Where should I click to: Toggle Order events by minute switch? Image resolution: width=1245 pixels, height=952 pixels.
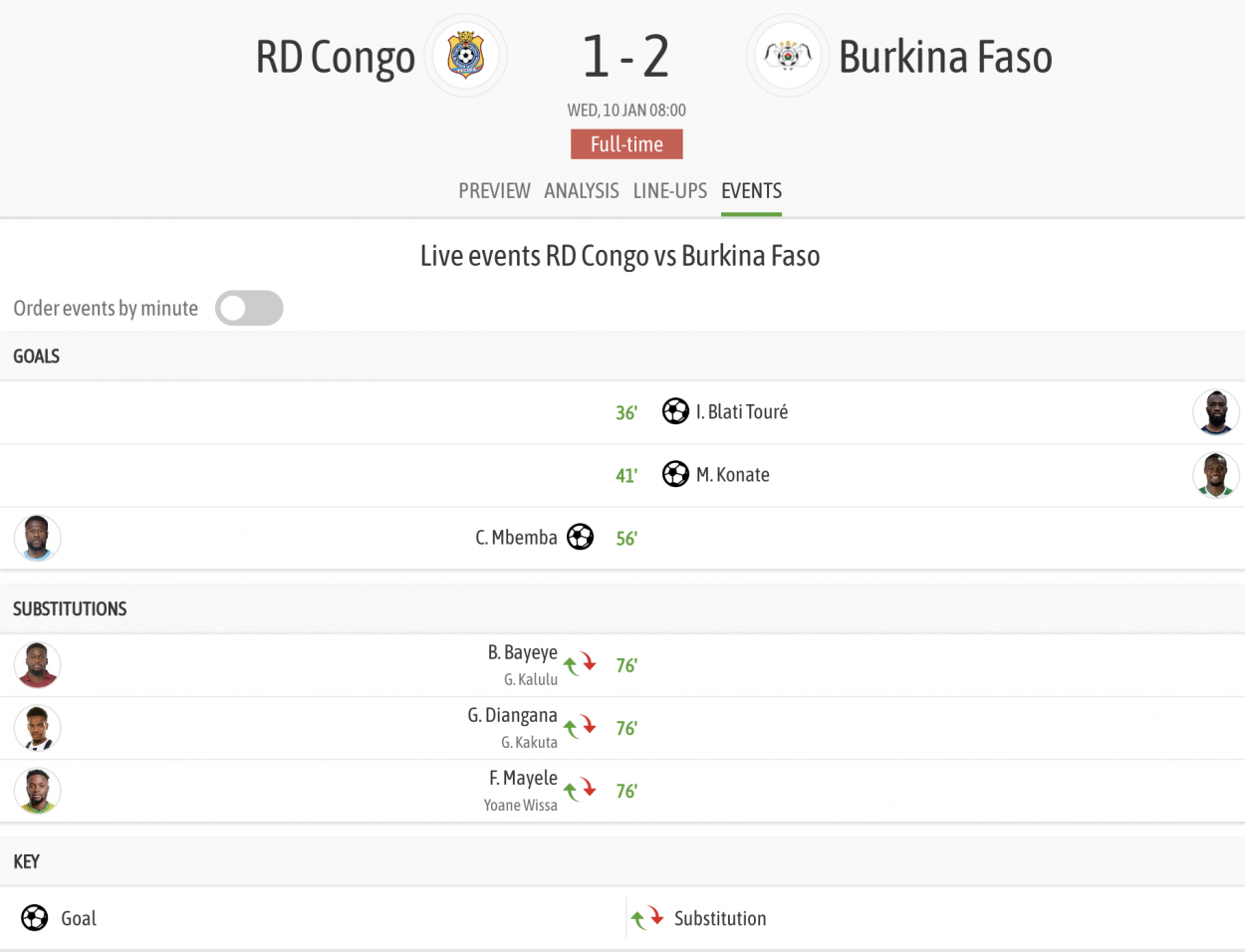(x=249, y=309)
